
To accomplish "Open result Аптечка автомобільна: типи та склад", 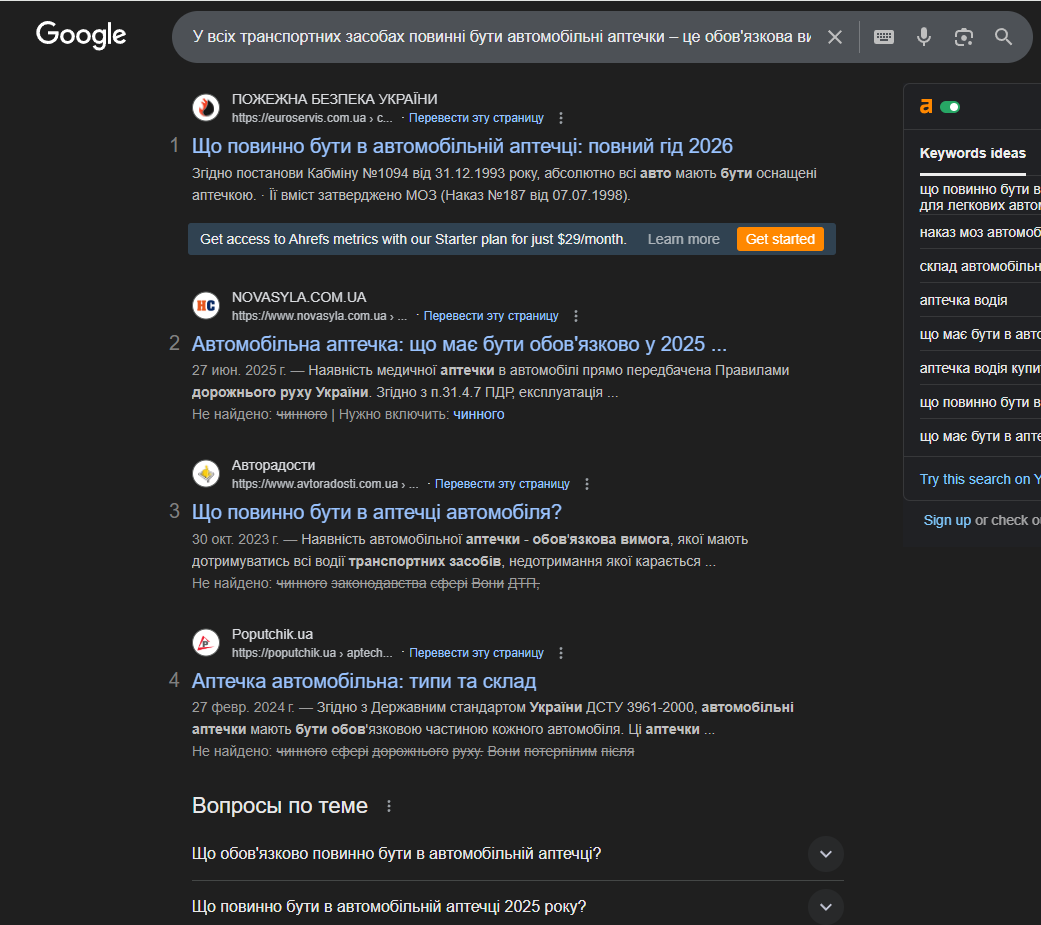I will 364,681.
